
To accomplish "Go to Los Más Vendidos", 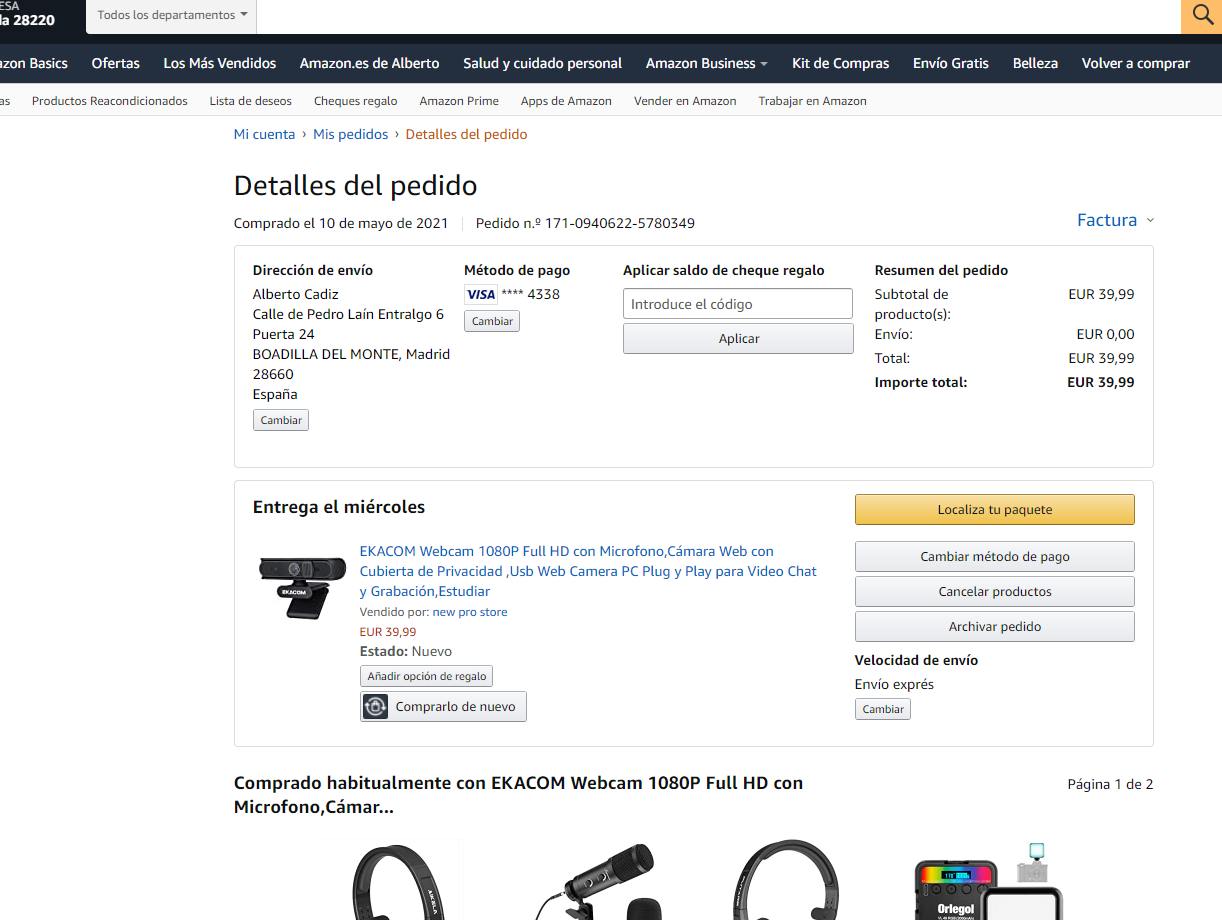I will coord(220,63).
